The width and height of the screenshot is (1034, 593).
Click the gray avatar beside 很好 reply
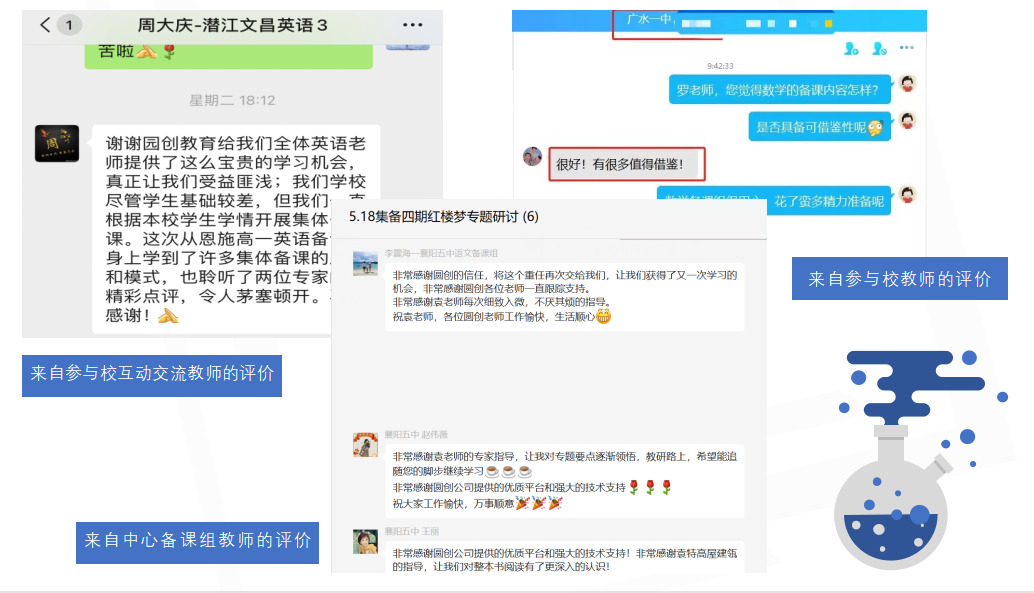(532, 157)
